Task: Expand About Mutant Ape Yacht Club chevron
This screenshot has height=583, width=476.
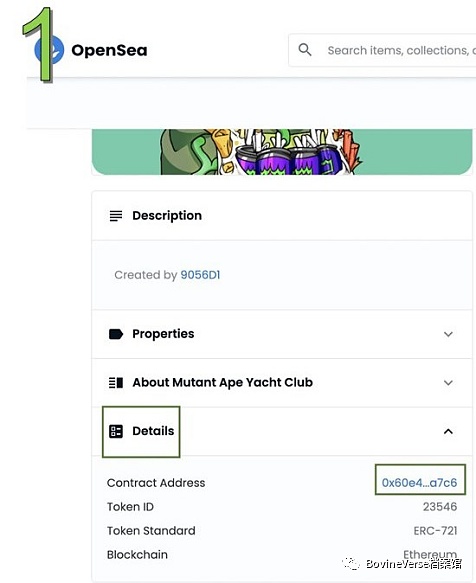Action: [448, 383]
